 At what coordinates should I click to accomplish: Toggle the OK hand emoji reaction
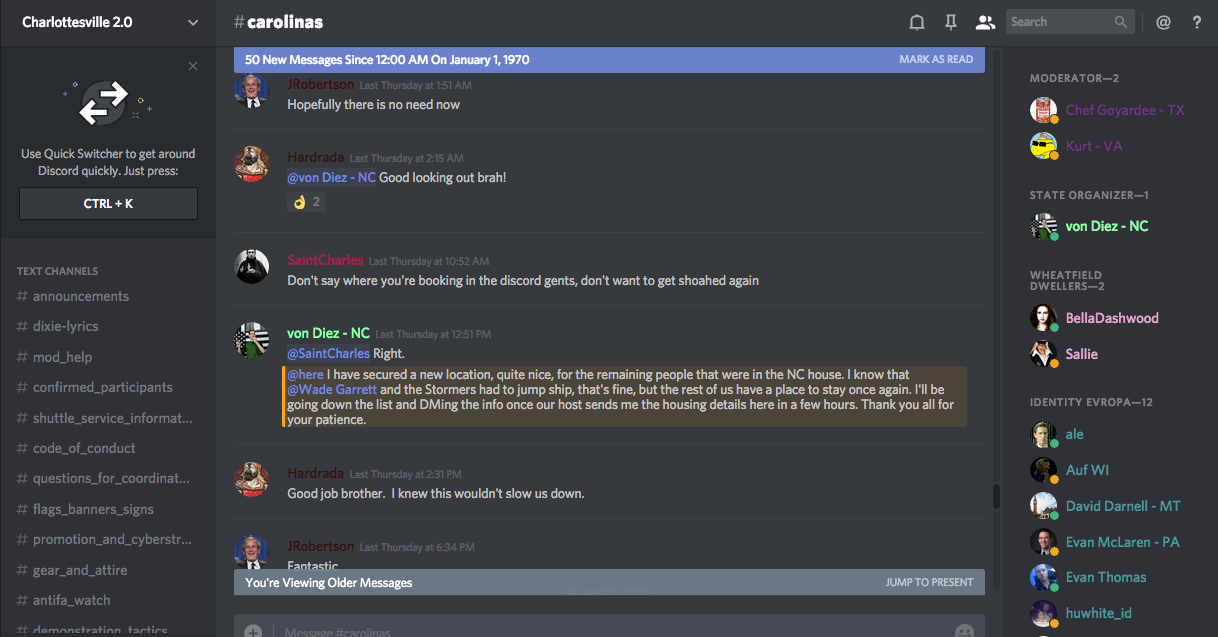306,201
